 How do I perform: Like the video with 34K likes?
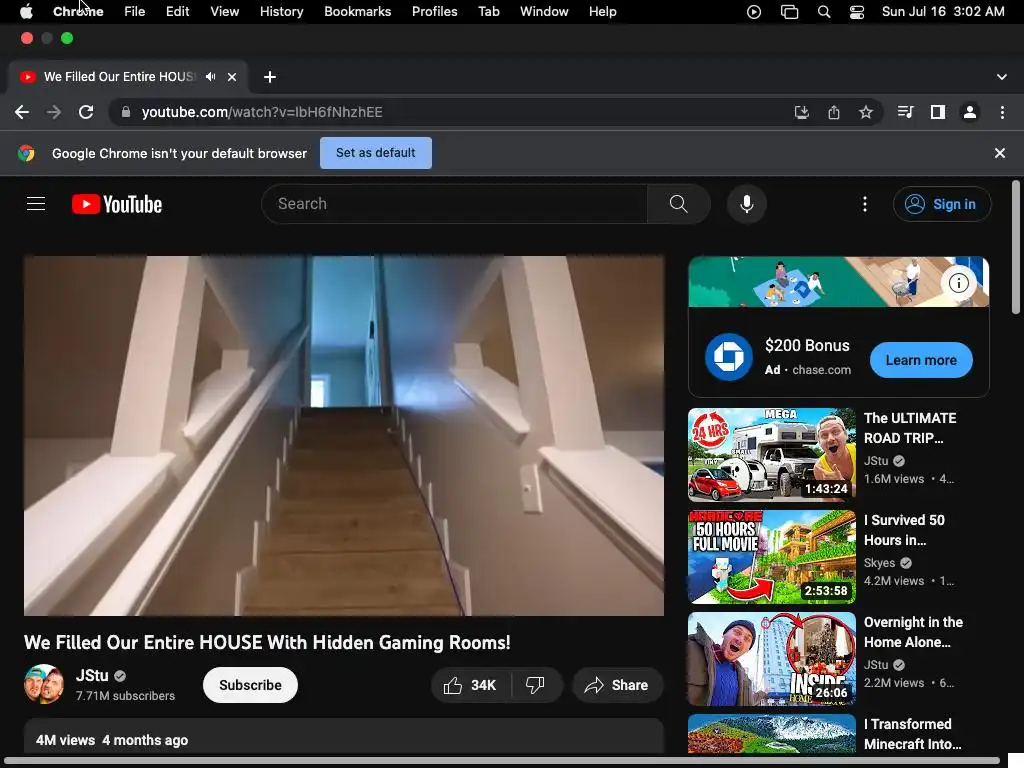(470, 685)
